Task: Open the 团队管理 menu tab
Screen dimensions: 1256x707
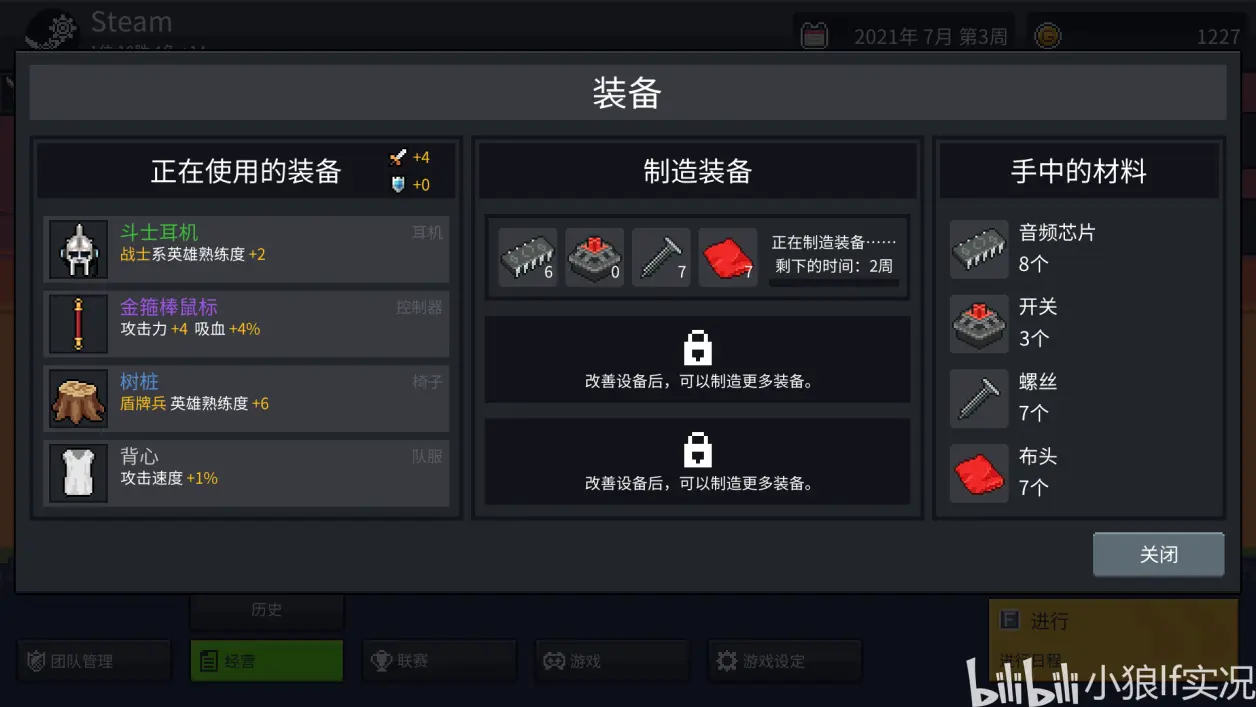Action: pos(94,661)
